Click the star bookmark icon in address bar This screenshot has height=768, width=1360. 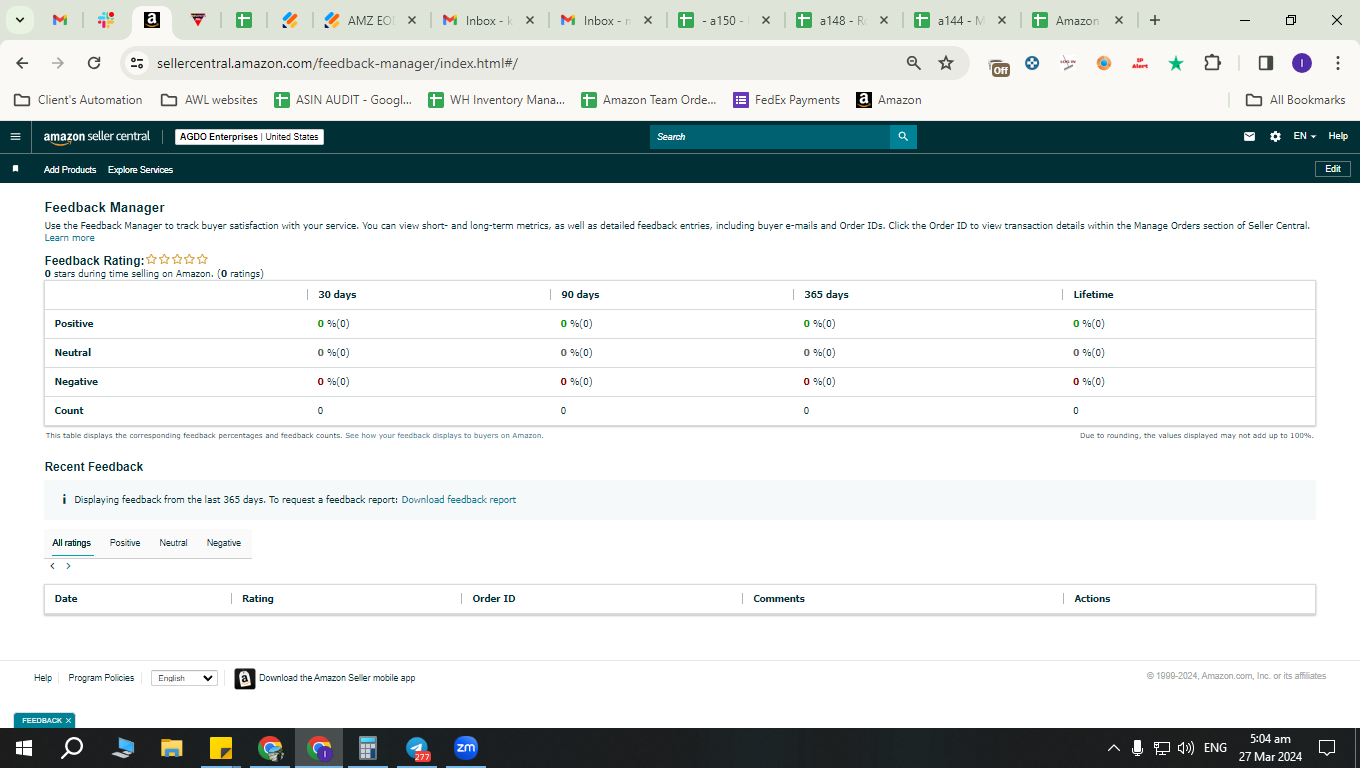pos(946,63)
